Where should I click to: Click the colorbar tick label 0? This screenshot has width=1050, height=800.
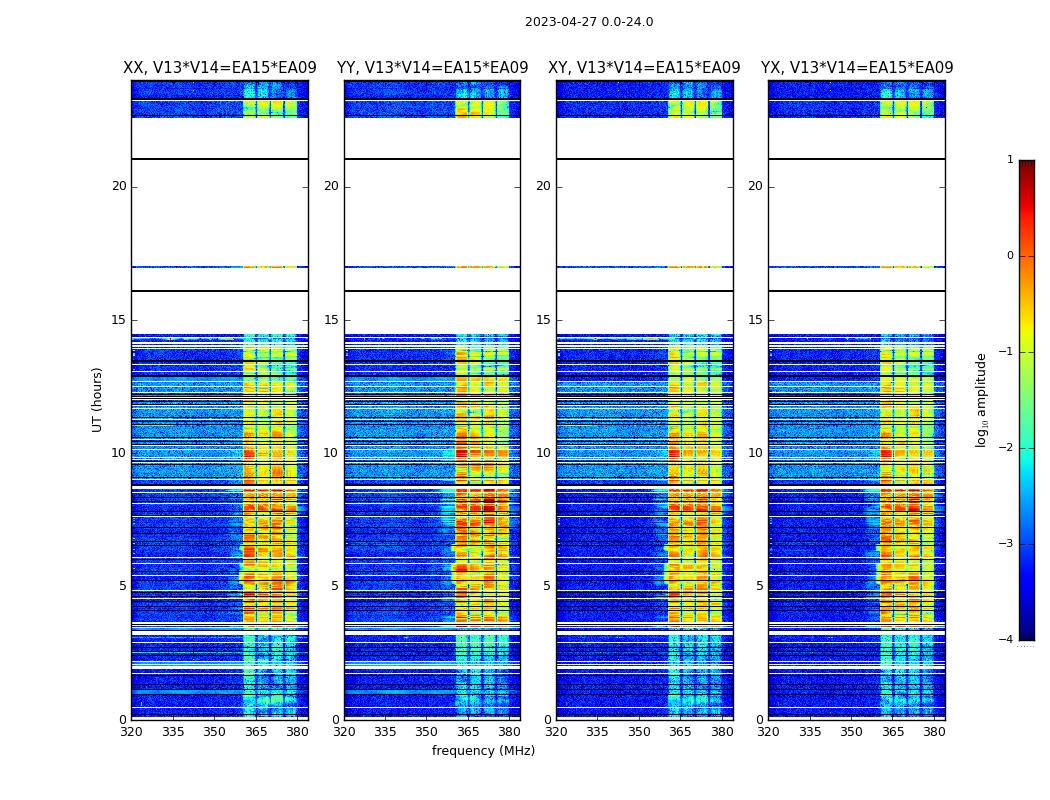click(1009, 256)
